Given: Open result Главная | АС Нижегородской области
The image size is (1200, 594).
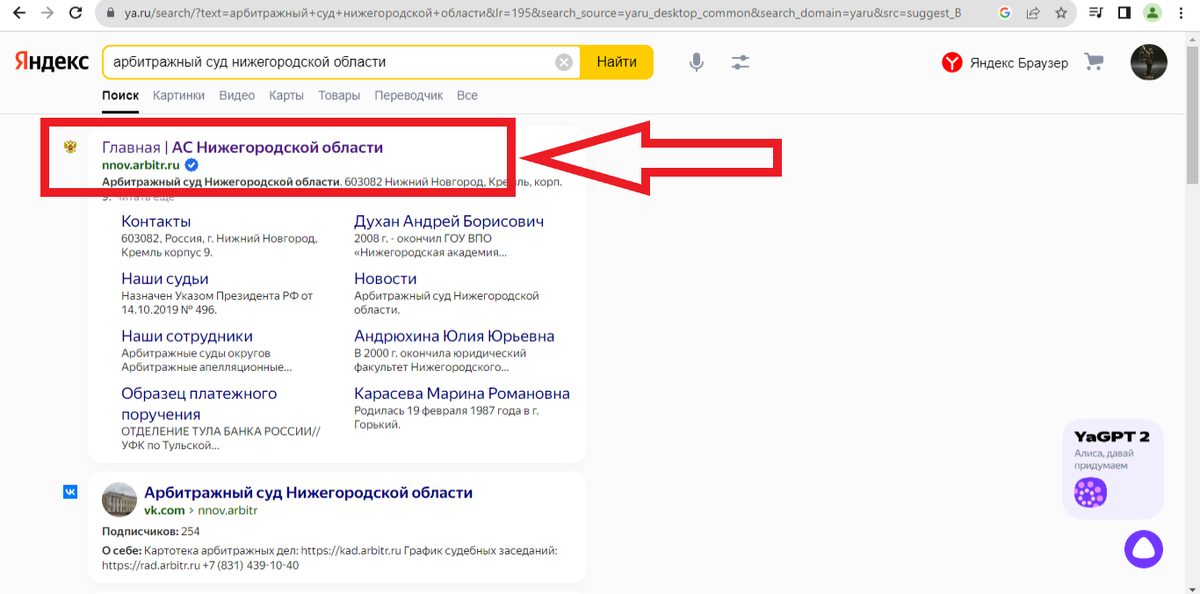Looking at the screenshot, I should 243,147.
